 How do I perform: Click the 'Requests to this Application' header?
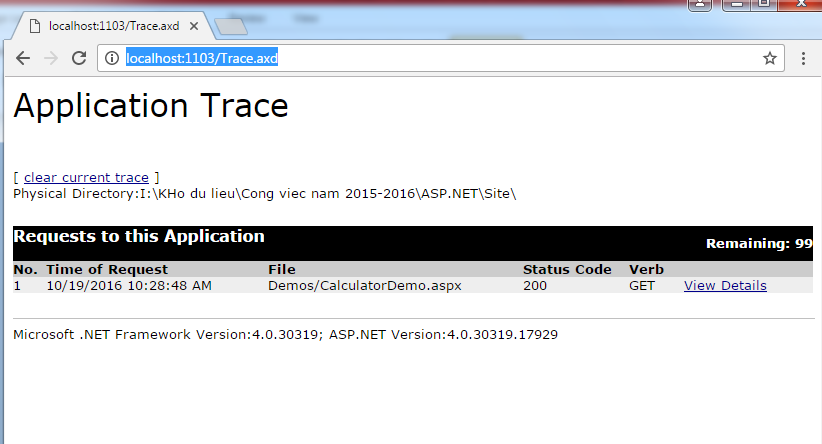point(139,237)
